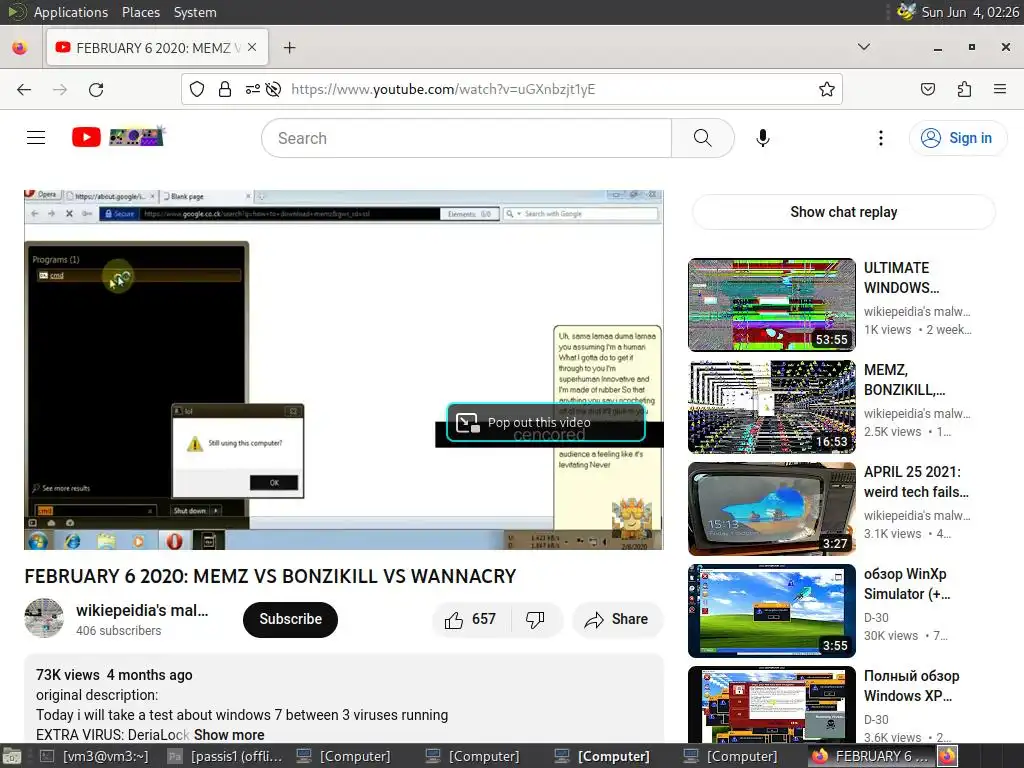The width and height of the screenshot is (1024, 768).
Task: Switch to passis1 (offli... taskbar window
Action: 225,756
